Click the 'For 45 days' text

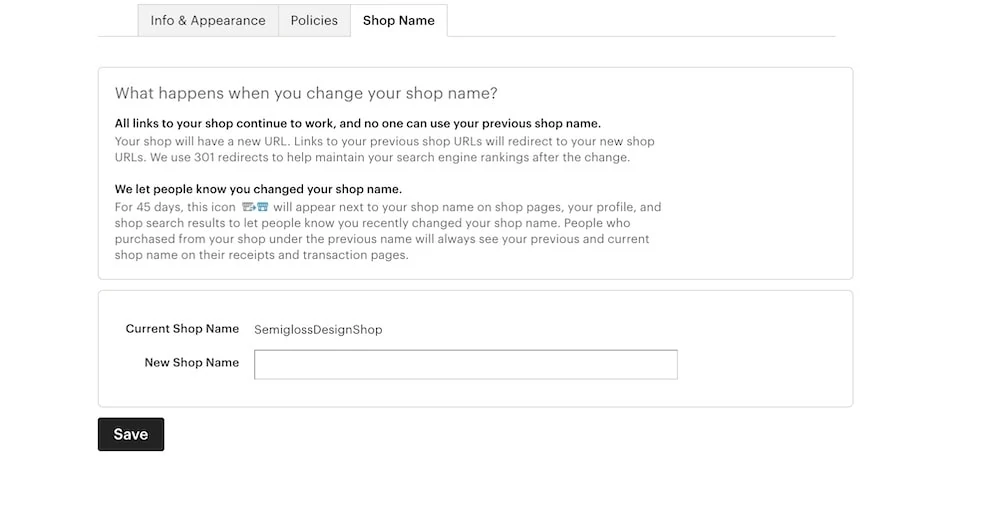pos(142,207)
